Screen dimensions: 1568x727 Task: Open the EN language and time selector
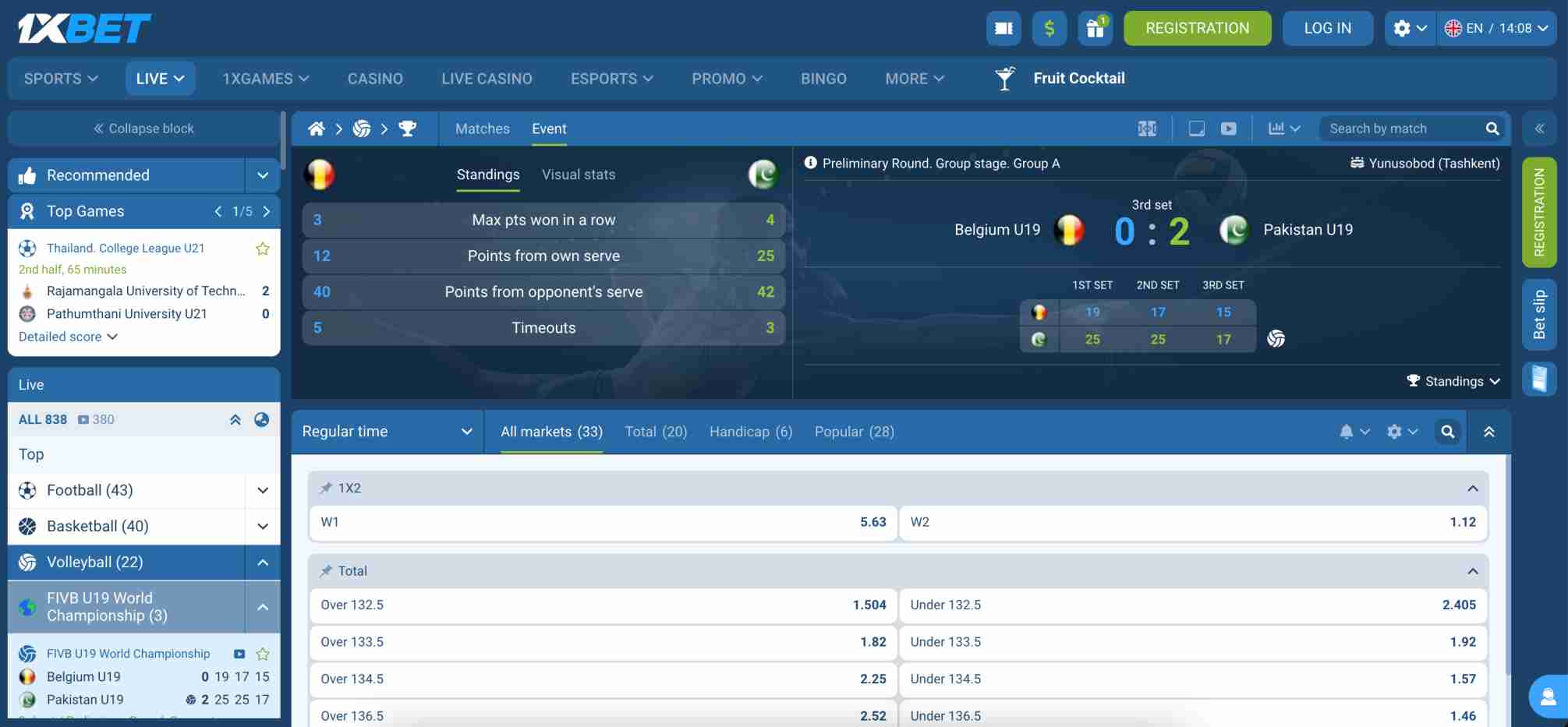coord(1496,28)
